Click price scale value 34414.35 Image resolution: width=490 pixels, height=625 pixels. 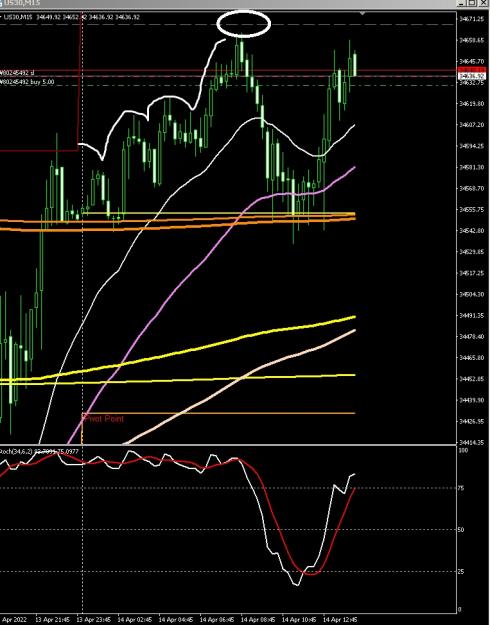(472, 442)
